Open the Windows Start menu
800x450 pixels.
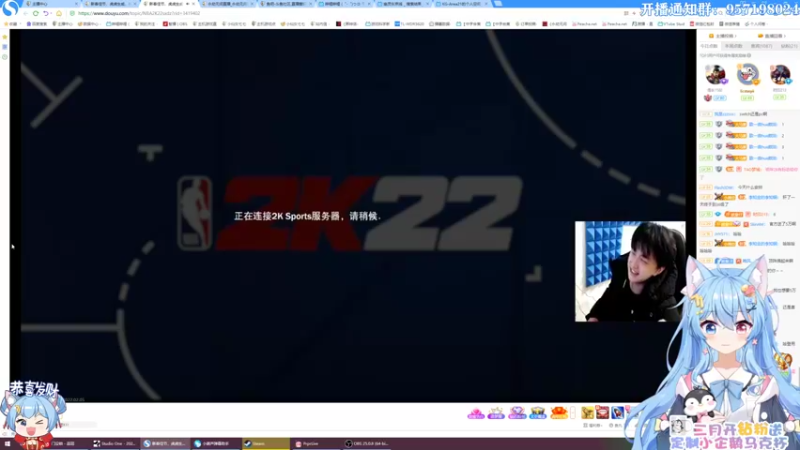(x=7, y=444)
